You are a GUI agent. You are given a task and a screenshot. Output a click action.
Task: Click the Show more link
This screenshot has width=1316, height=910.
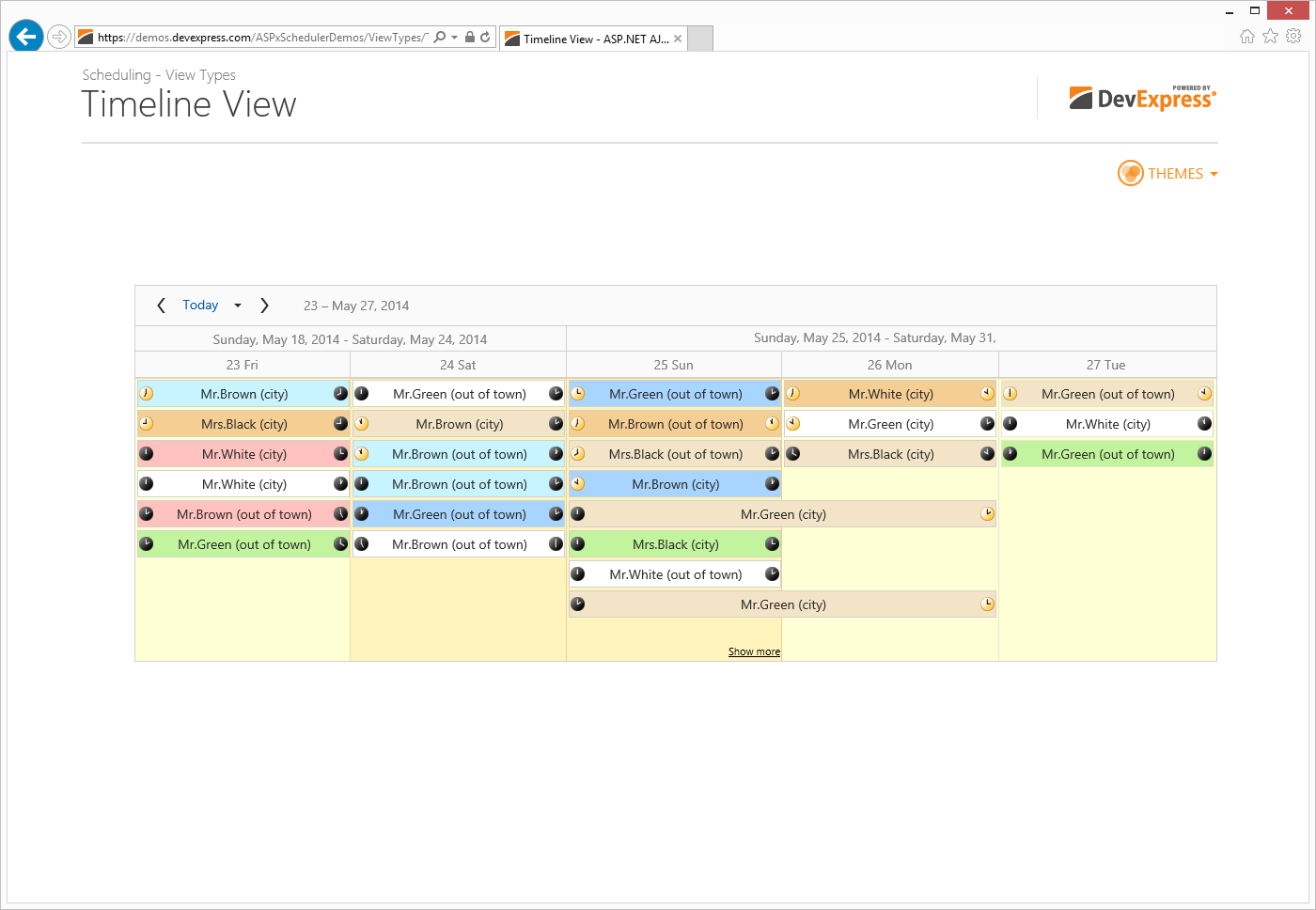pos(754,651)
